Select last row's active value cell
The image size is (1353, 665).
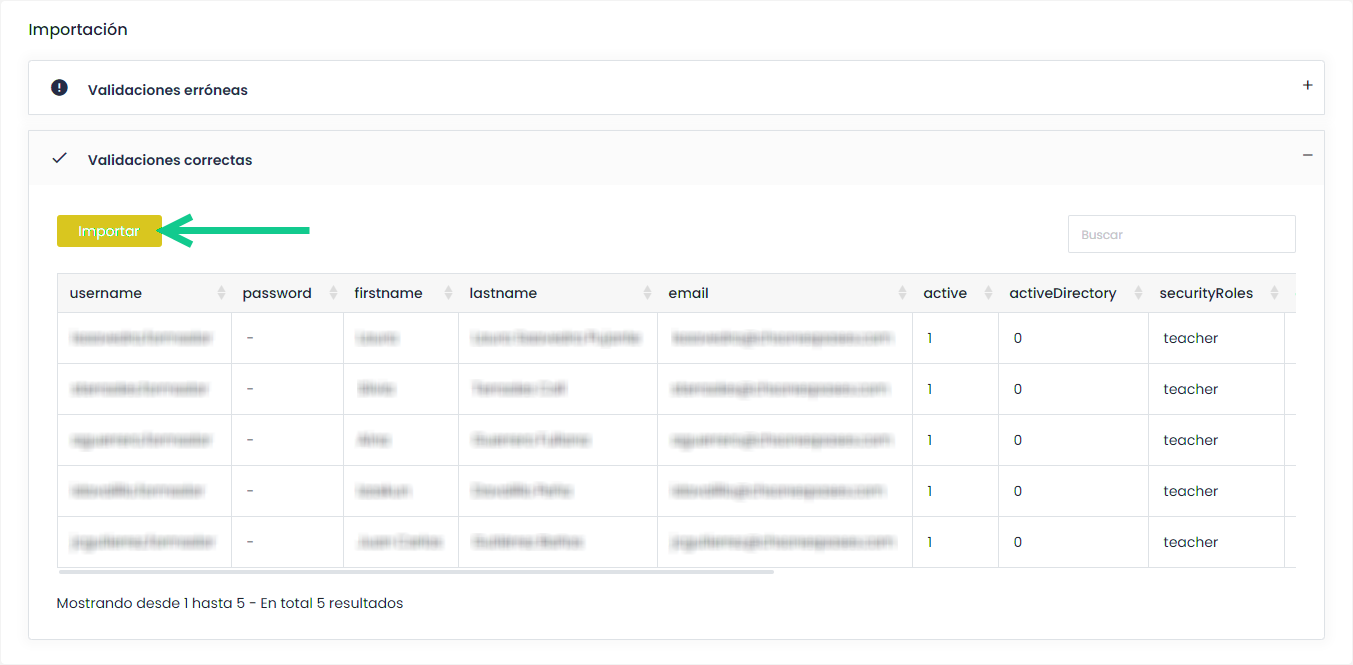(x=930, y=542)
